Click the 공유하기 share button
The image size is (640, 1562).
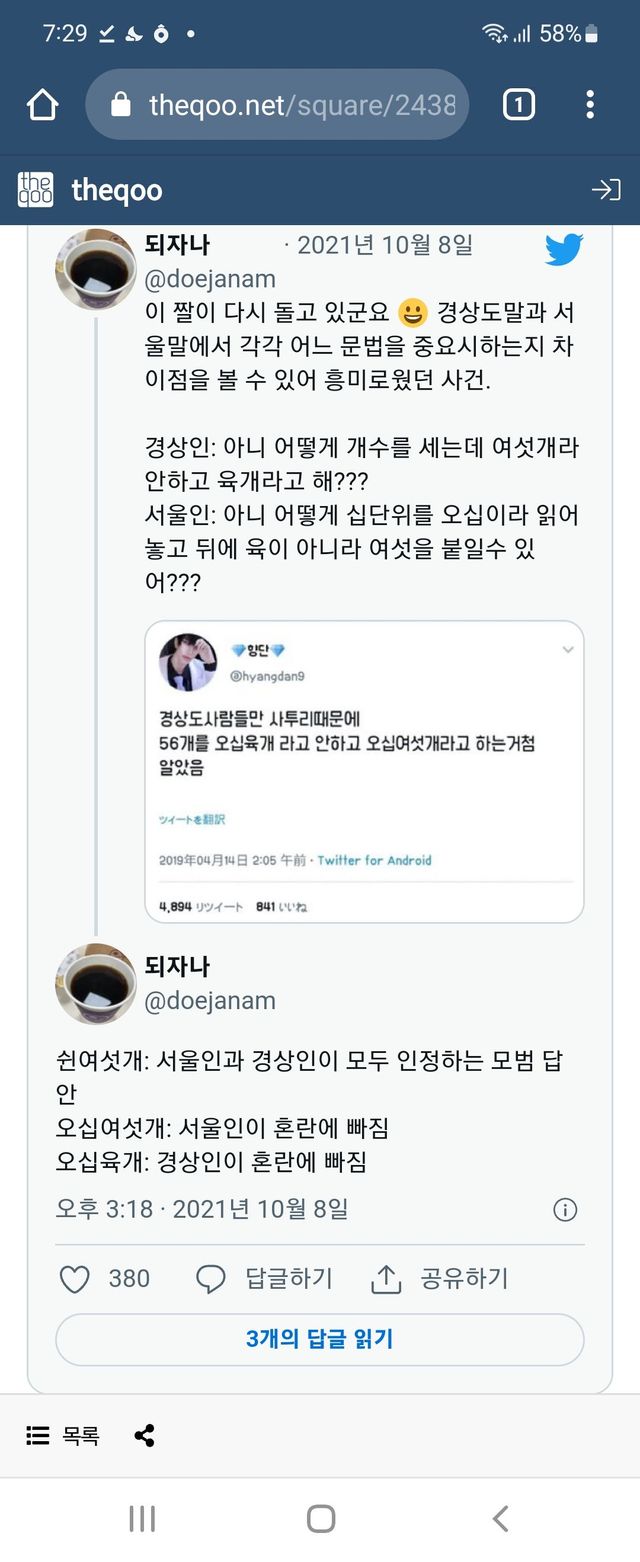[x=440, y=1278]
